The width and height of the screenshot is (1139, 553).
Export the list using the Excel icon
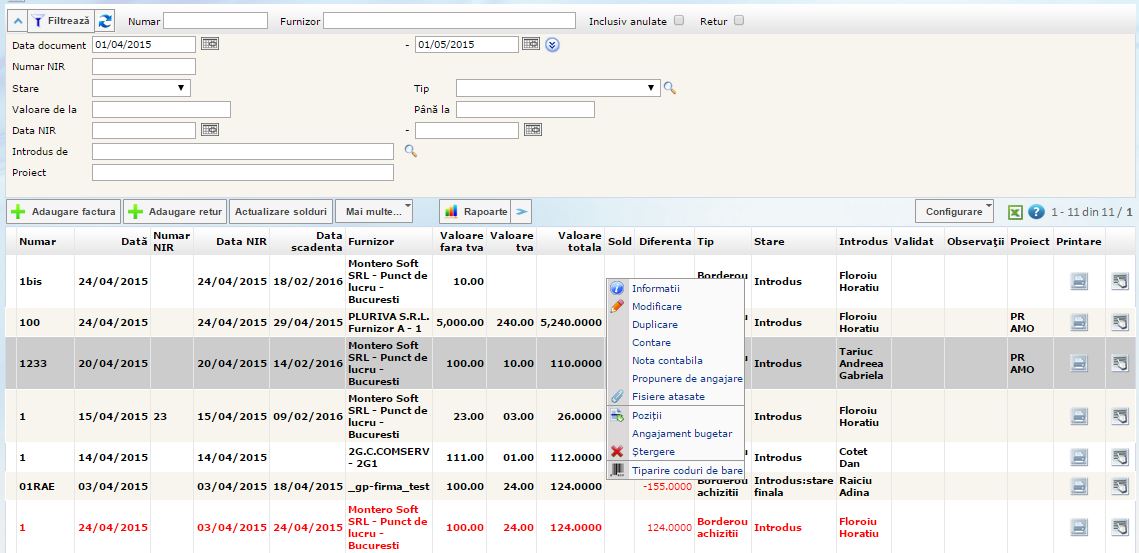coord(1014,212)
